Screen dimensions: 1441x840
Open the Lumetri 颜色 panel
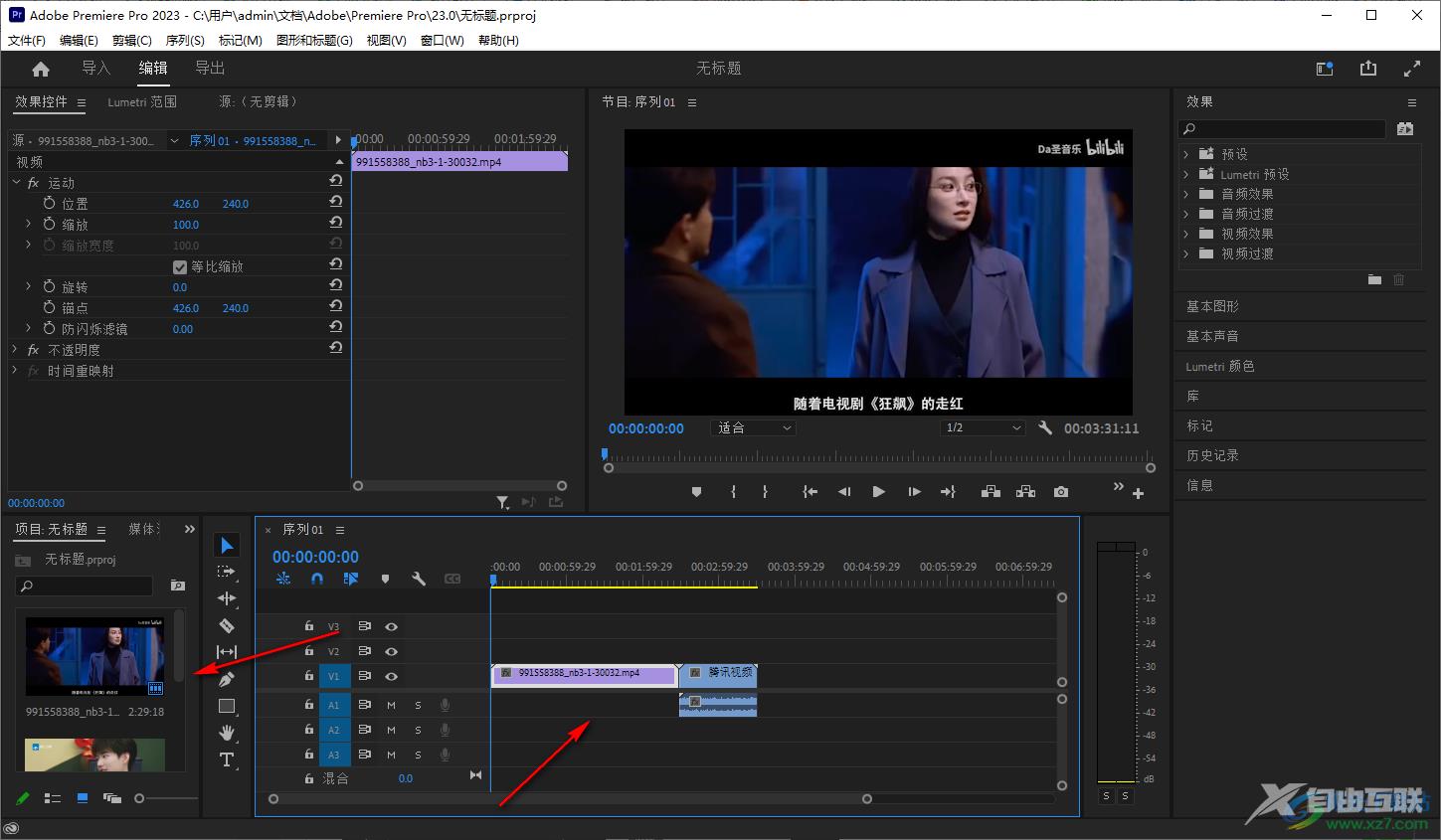click(x=1220, y=366)
